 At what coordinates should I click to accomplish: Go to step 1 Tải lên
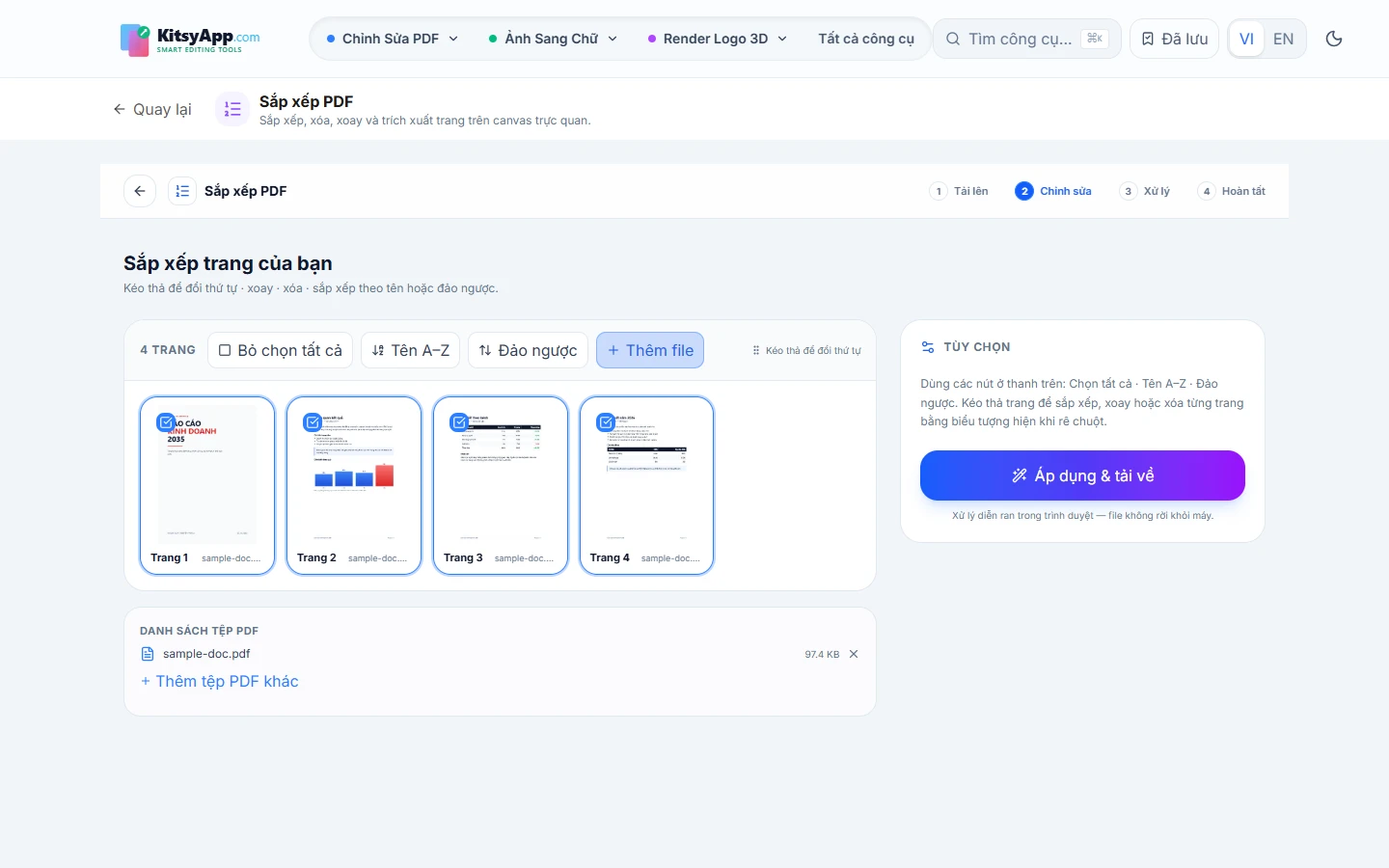[x=959, y=191]
